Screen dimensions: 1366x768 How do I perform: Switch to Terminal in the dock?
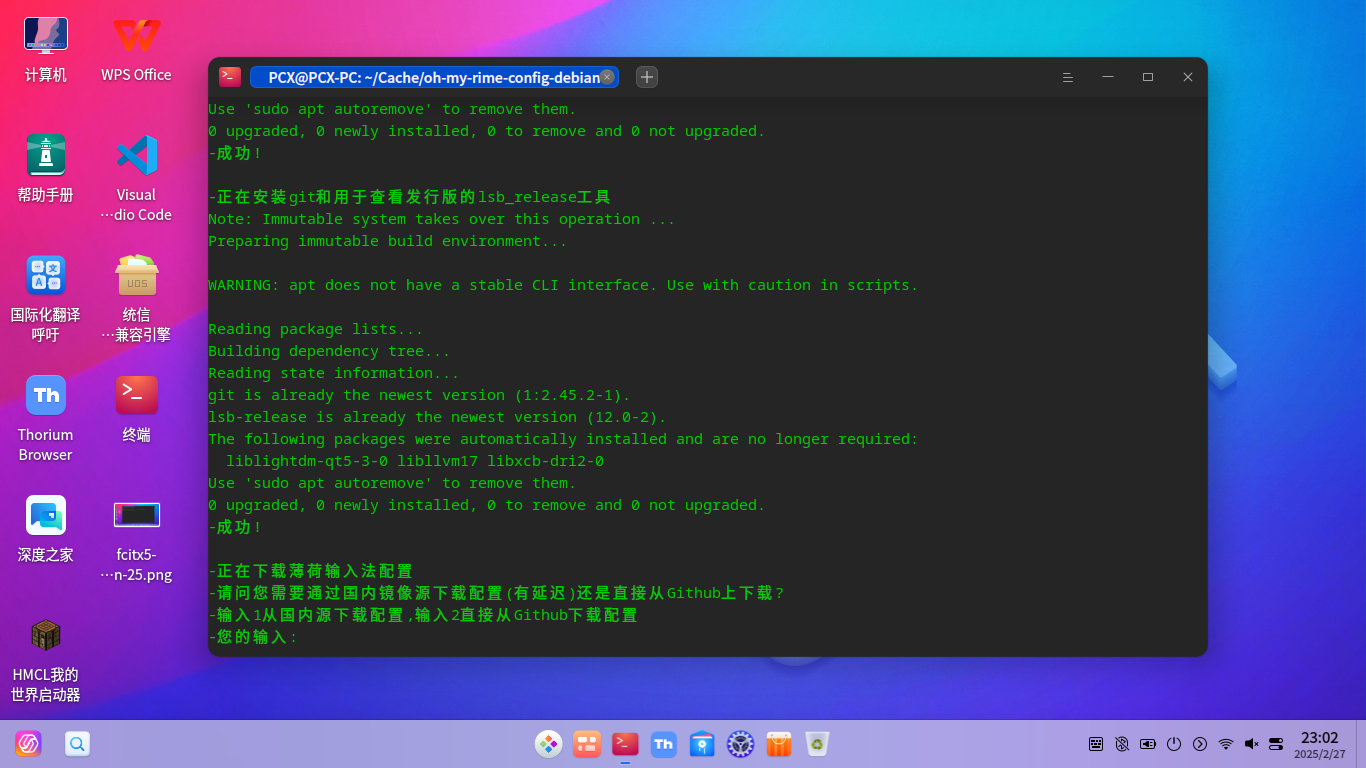click(x=625, y=744)
